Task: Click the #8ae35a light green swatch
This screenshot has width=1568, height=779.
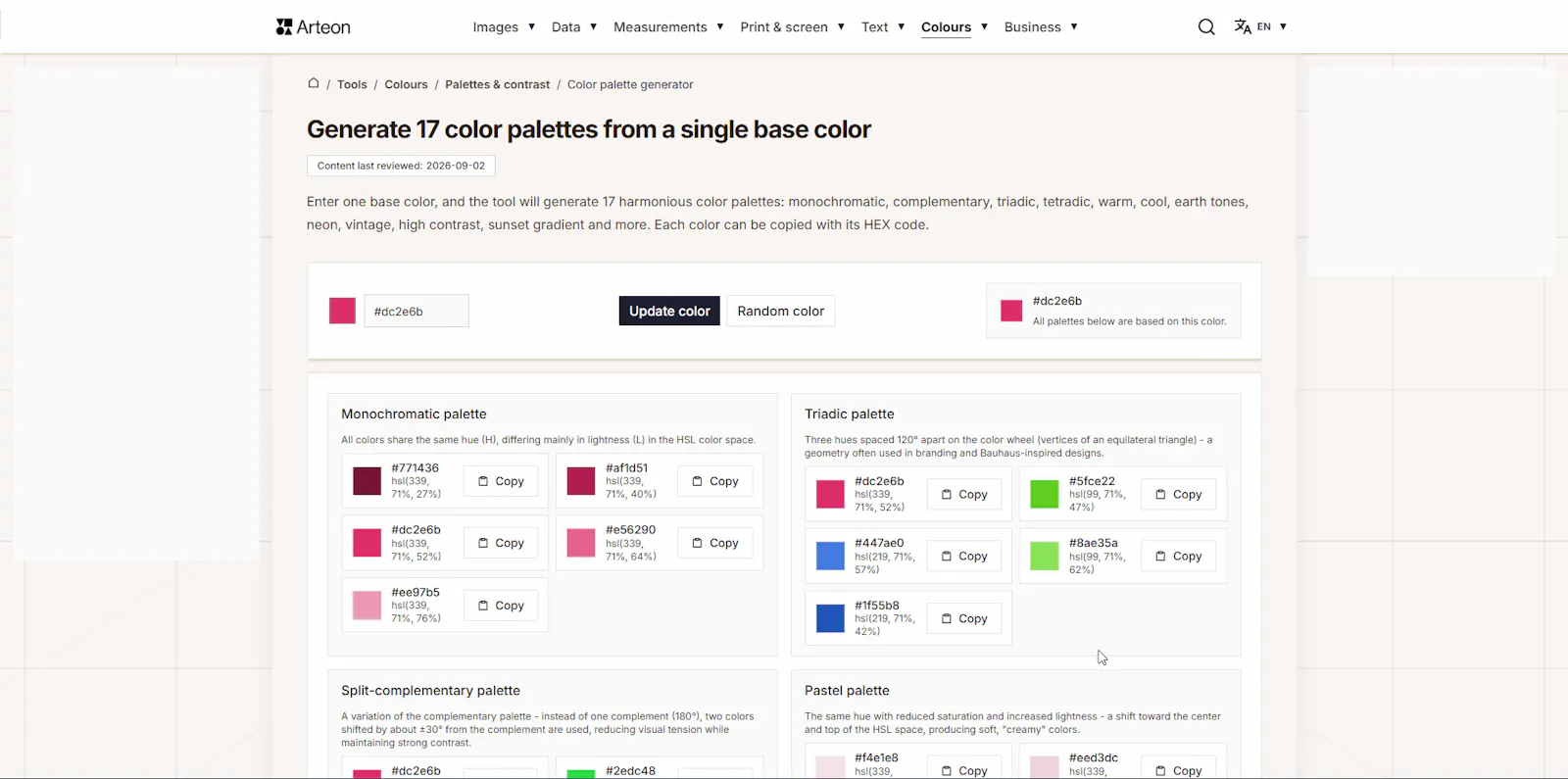Action: coord(1045,556)
